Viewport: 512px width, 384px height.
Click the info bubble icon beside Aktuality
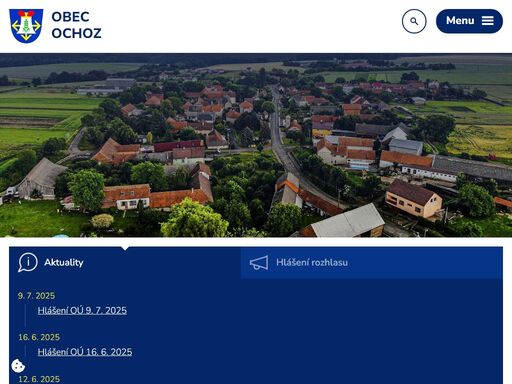(x=28, y=262)
